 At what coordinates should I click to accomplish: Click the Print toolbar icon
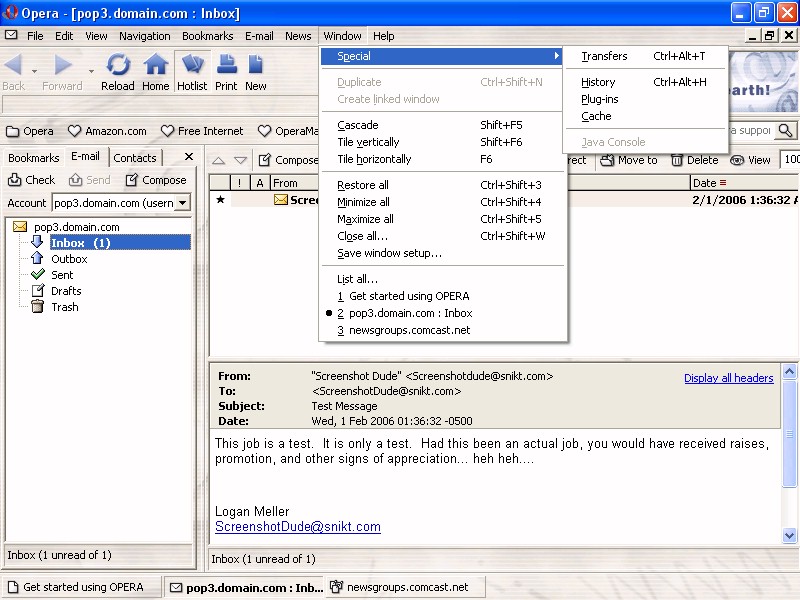[226, 72]
